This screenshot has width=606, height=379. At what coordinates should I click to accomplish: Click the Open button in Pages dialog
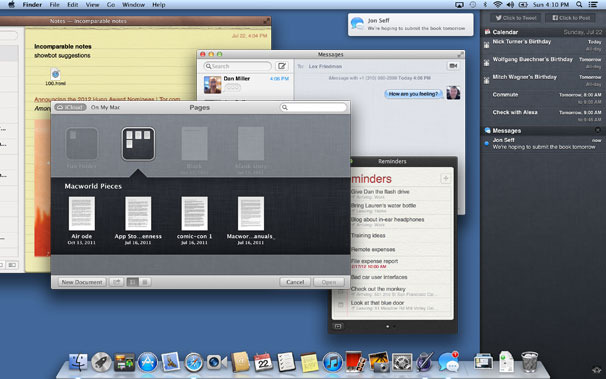tap(329, 282)
